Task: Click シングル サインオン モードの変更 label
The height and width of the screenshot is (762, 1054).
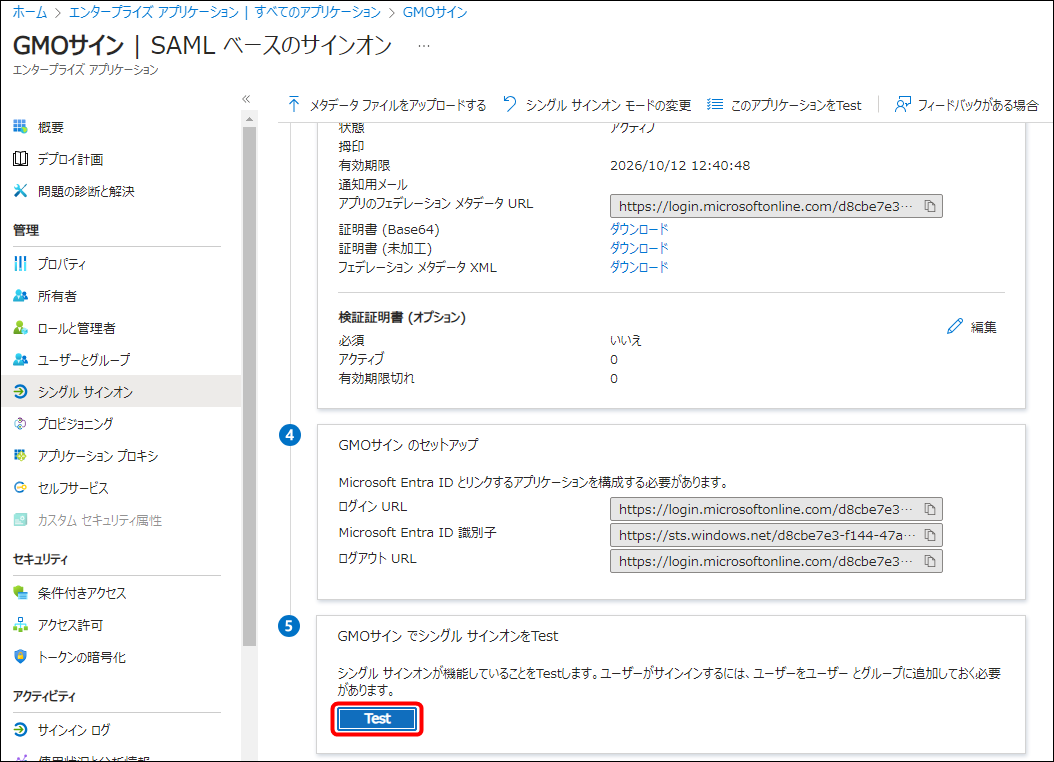Action: tap(608, 105)
